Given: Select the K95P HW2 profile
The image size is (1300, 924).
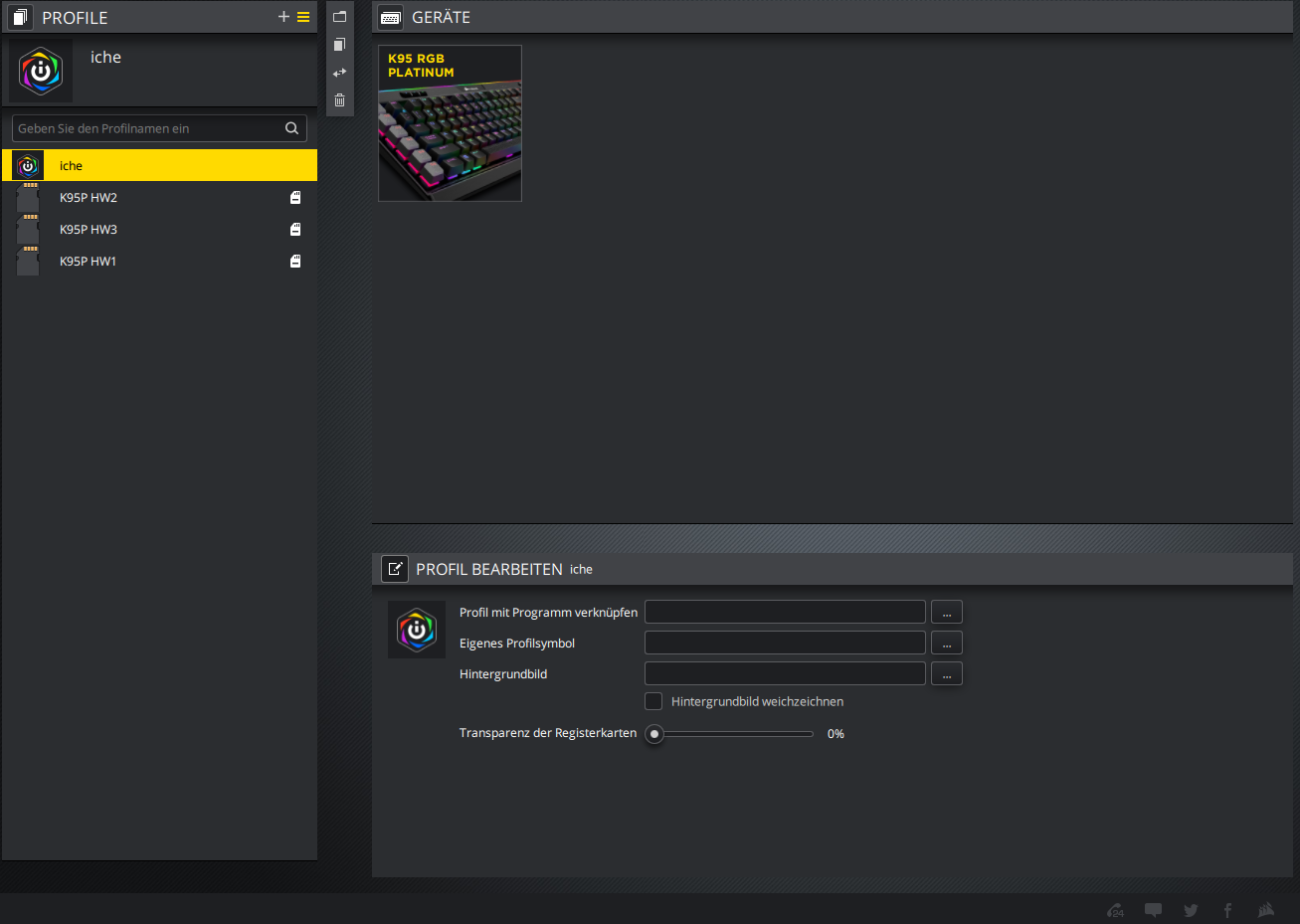Looking at the screenshot, I should tap(159, 198).
